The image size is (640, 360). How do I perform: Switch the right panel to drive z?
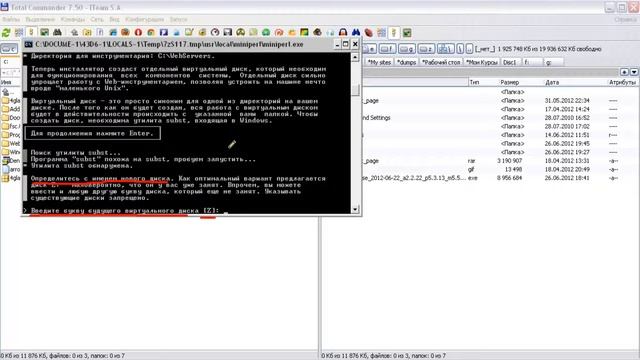[x=426, y=49]
